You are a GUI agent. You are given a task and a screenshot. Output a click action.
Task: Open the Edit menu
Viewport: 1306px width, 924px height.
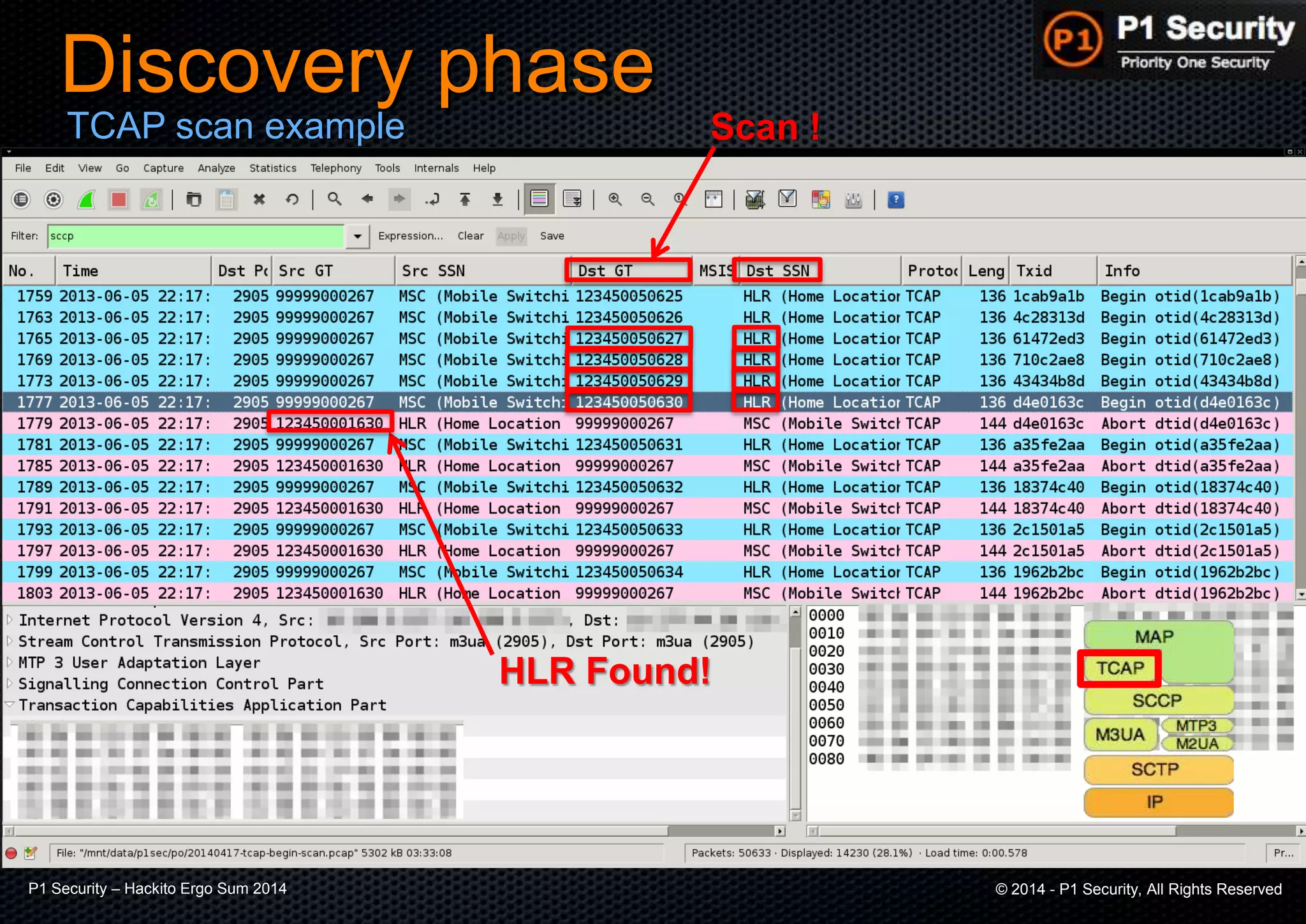[55, 168]
